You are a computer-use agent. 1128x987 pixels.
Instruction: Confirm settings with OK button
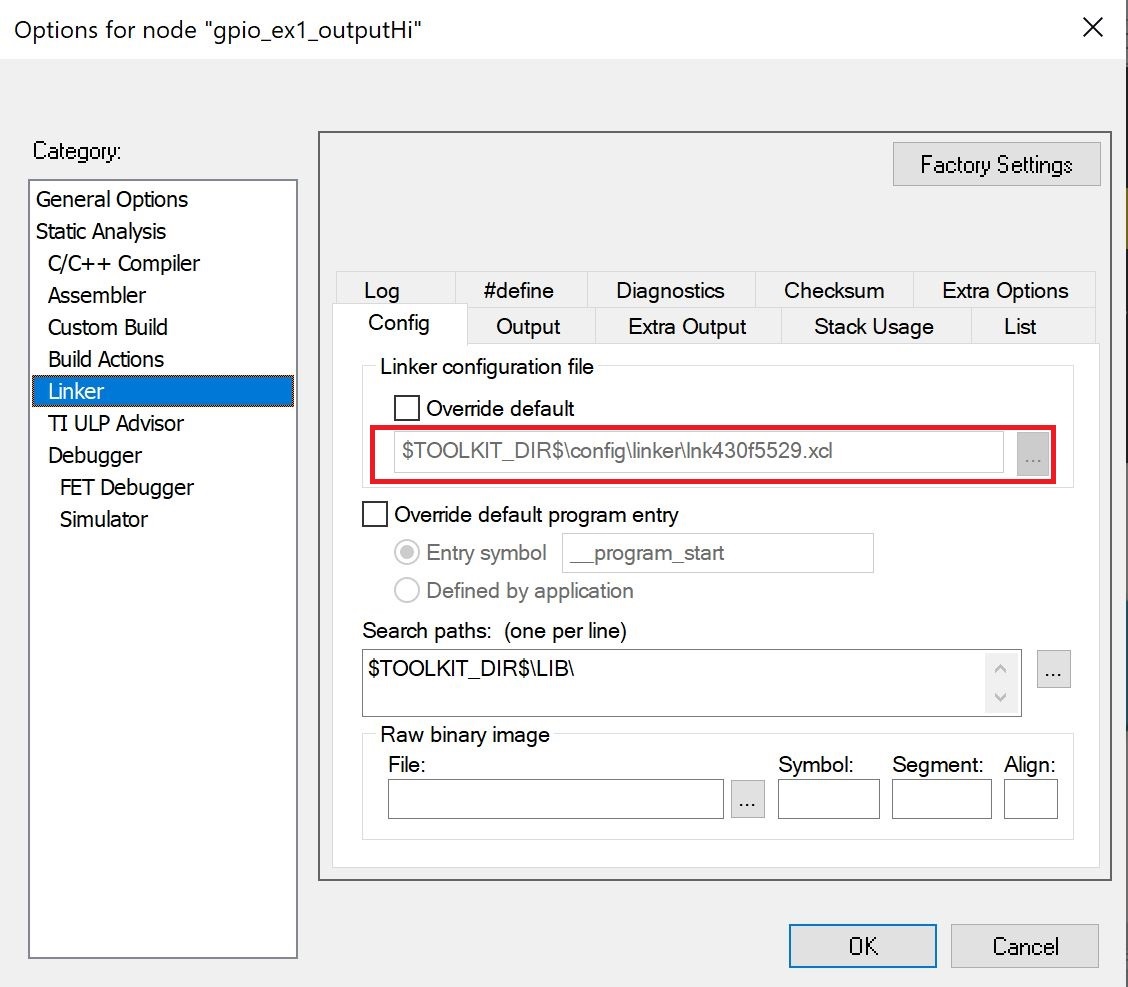(862, 946)
